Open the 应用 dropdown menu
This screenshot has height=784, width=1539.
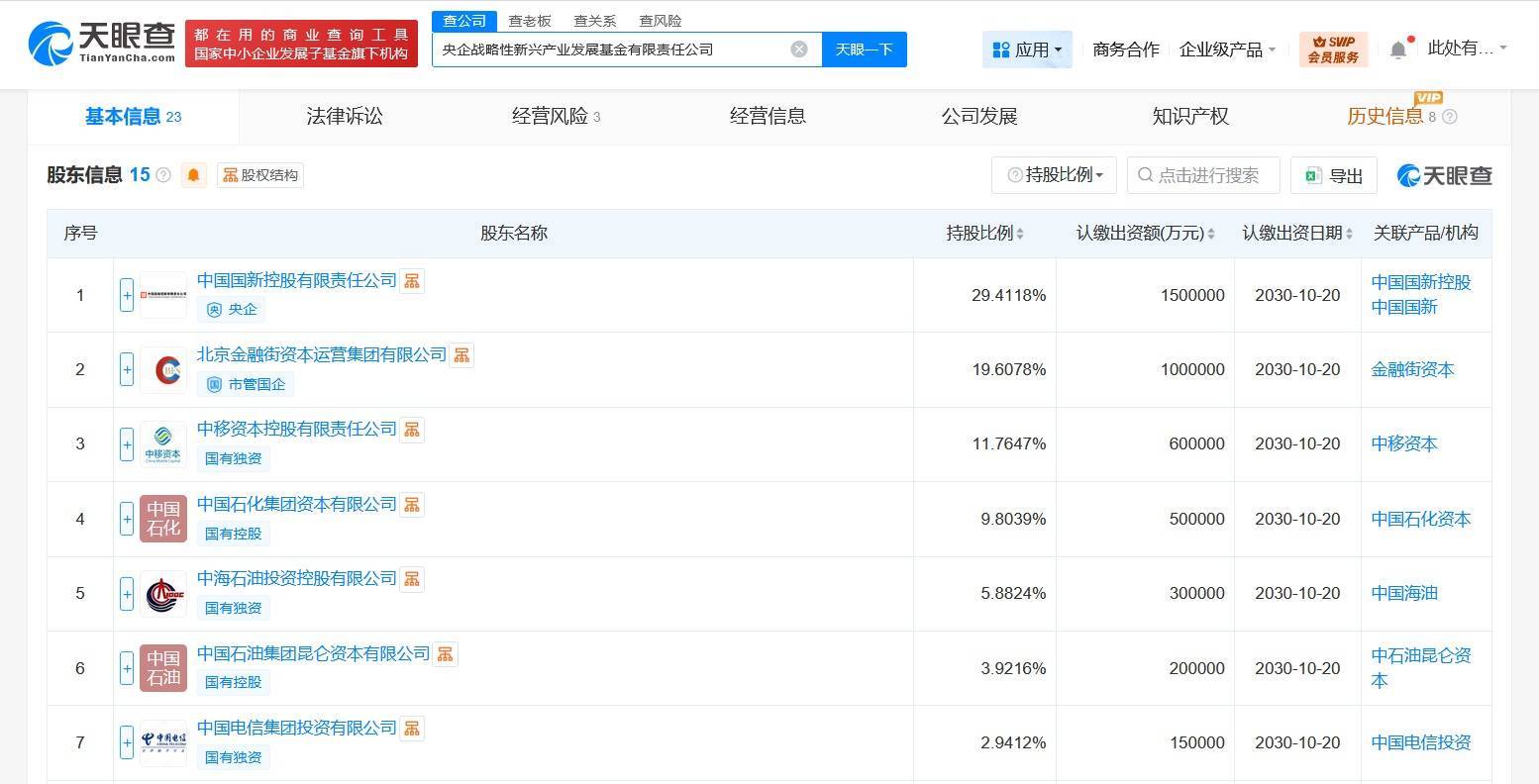tap(1027, 49)
